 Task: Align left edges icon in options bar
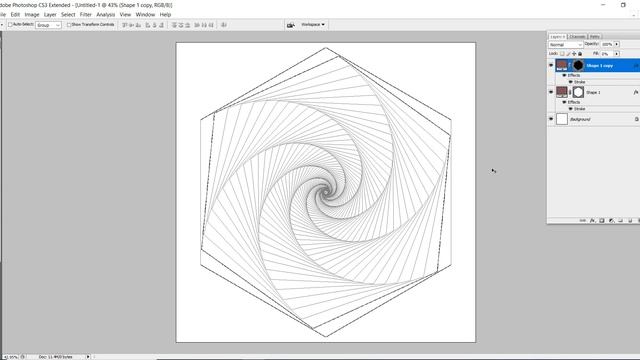click(148, 25)
